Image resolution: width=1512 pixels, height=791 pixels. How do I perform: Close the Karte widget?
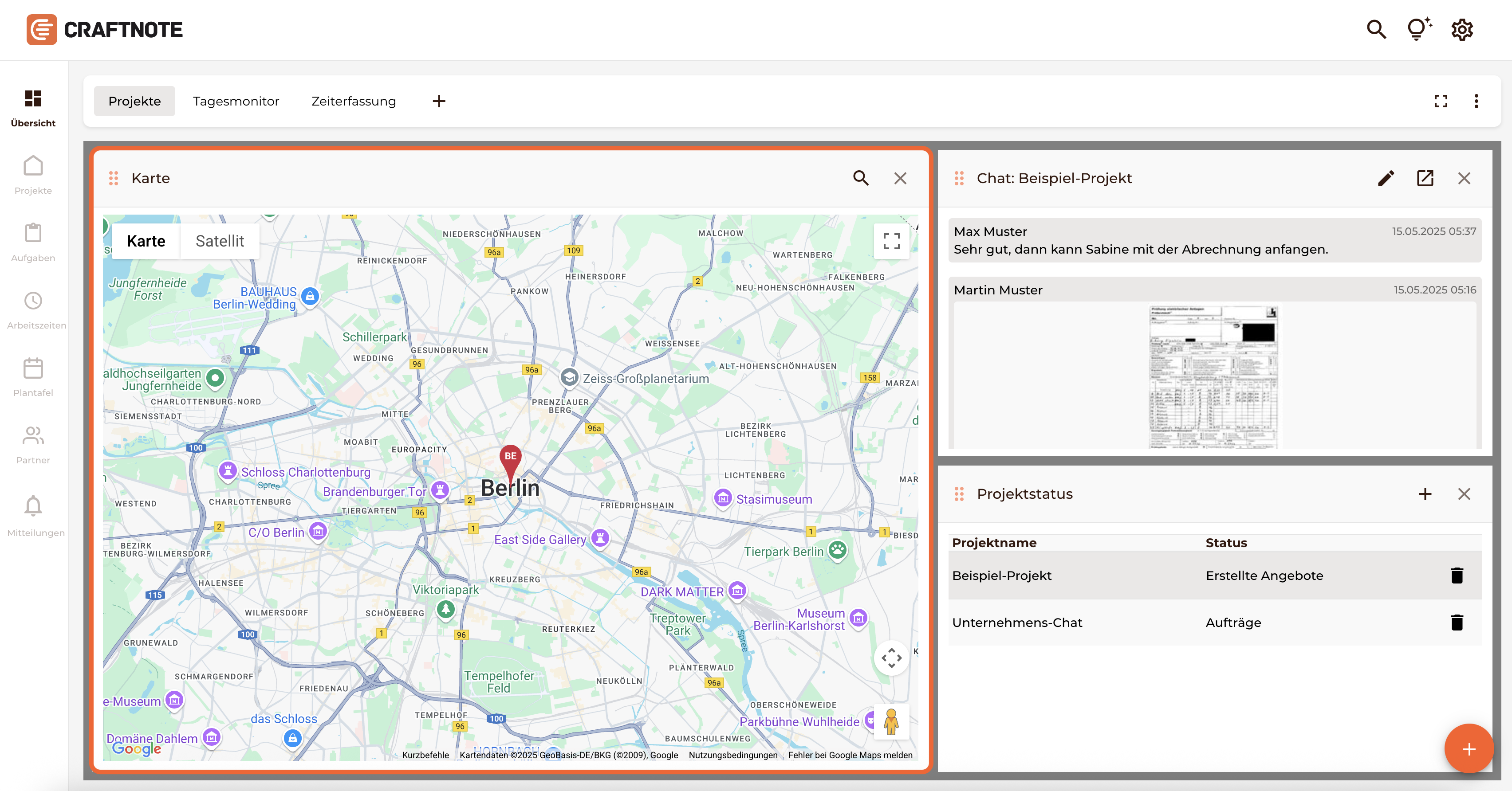coord(900,178)
